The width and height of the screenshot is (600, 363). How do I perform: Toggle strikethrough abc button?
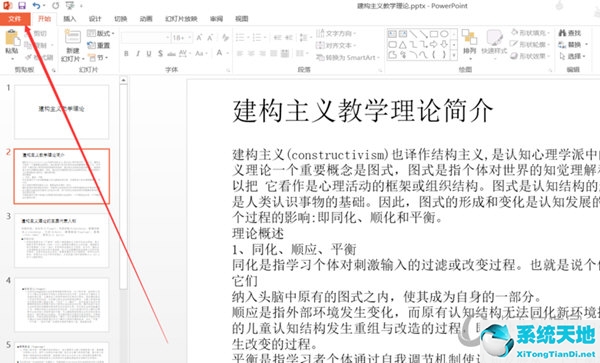pos(171,54)
